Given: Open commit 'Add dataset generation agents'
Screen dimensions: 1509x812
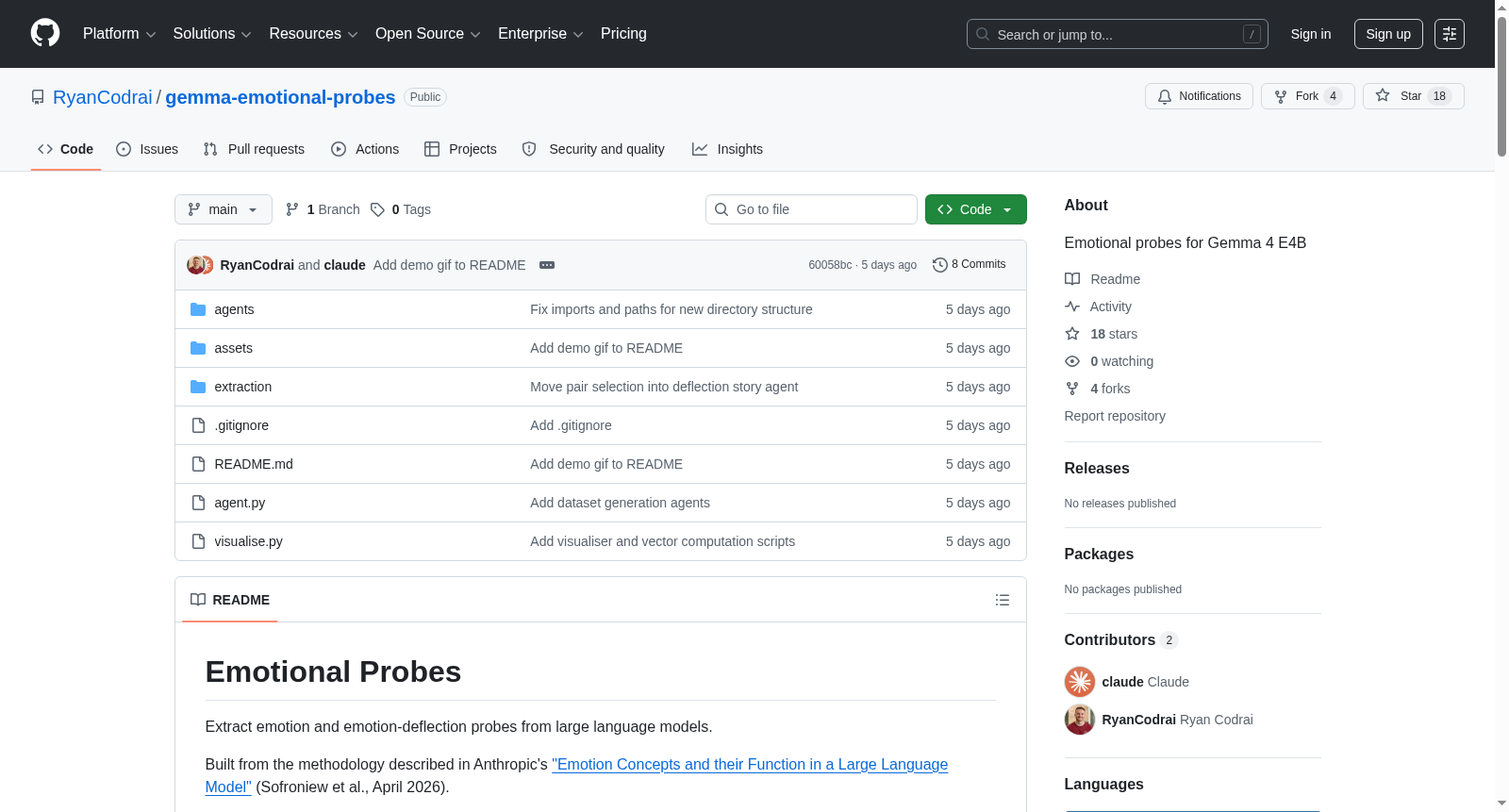Looking at the screenshot, I should 620,503.
